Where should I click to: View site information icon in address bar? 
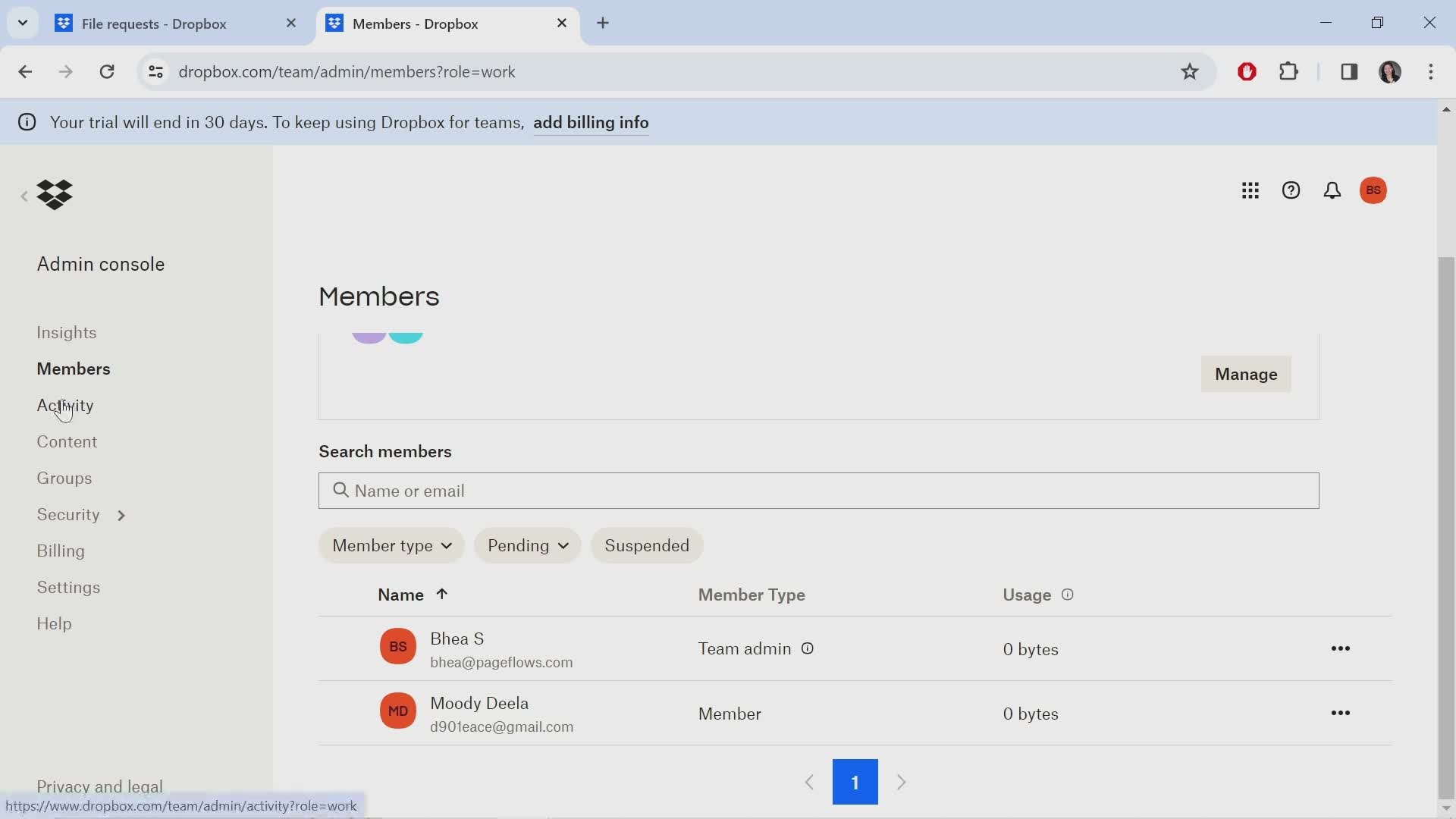point(155,72)
